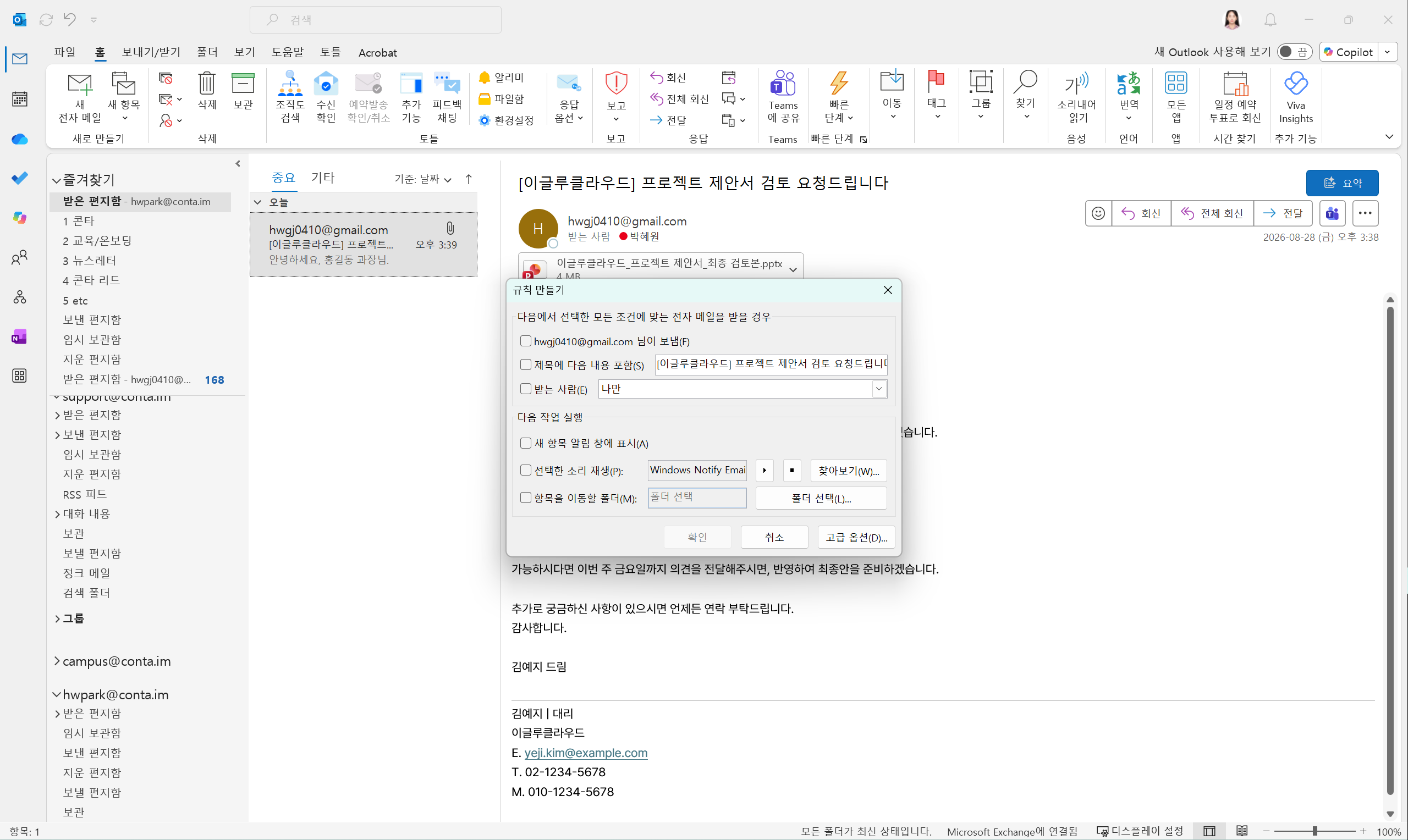Enable 새 항목 알림 창에 표시 checkbox
Screen dimensions: 1408x840
525,443
